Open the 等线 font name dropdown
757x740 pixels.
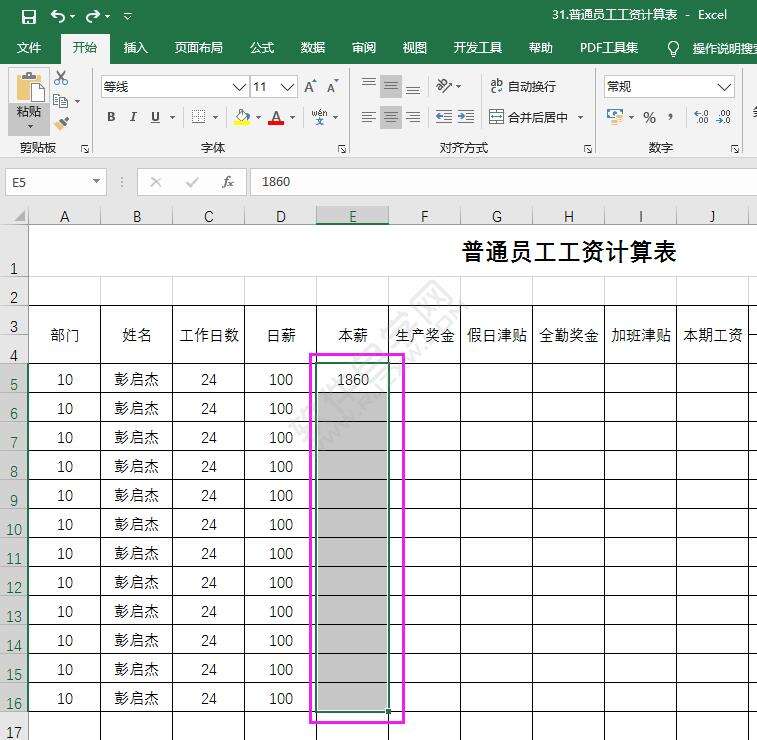pos(239,87)
